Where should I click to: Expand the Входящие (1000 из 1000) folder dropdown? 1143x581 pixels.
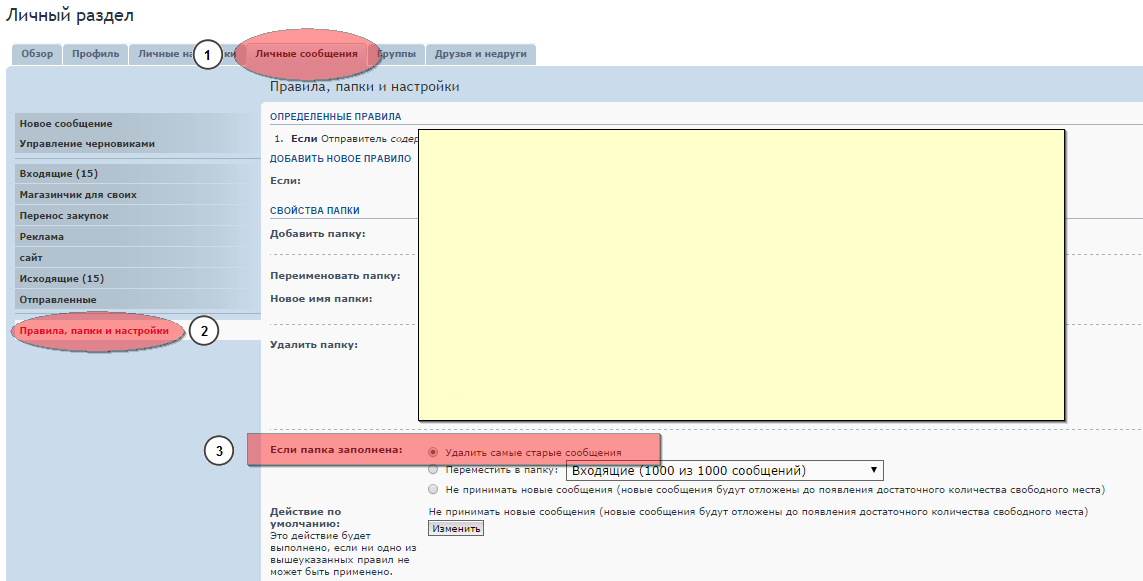[x=725, y=470]
